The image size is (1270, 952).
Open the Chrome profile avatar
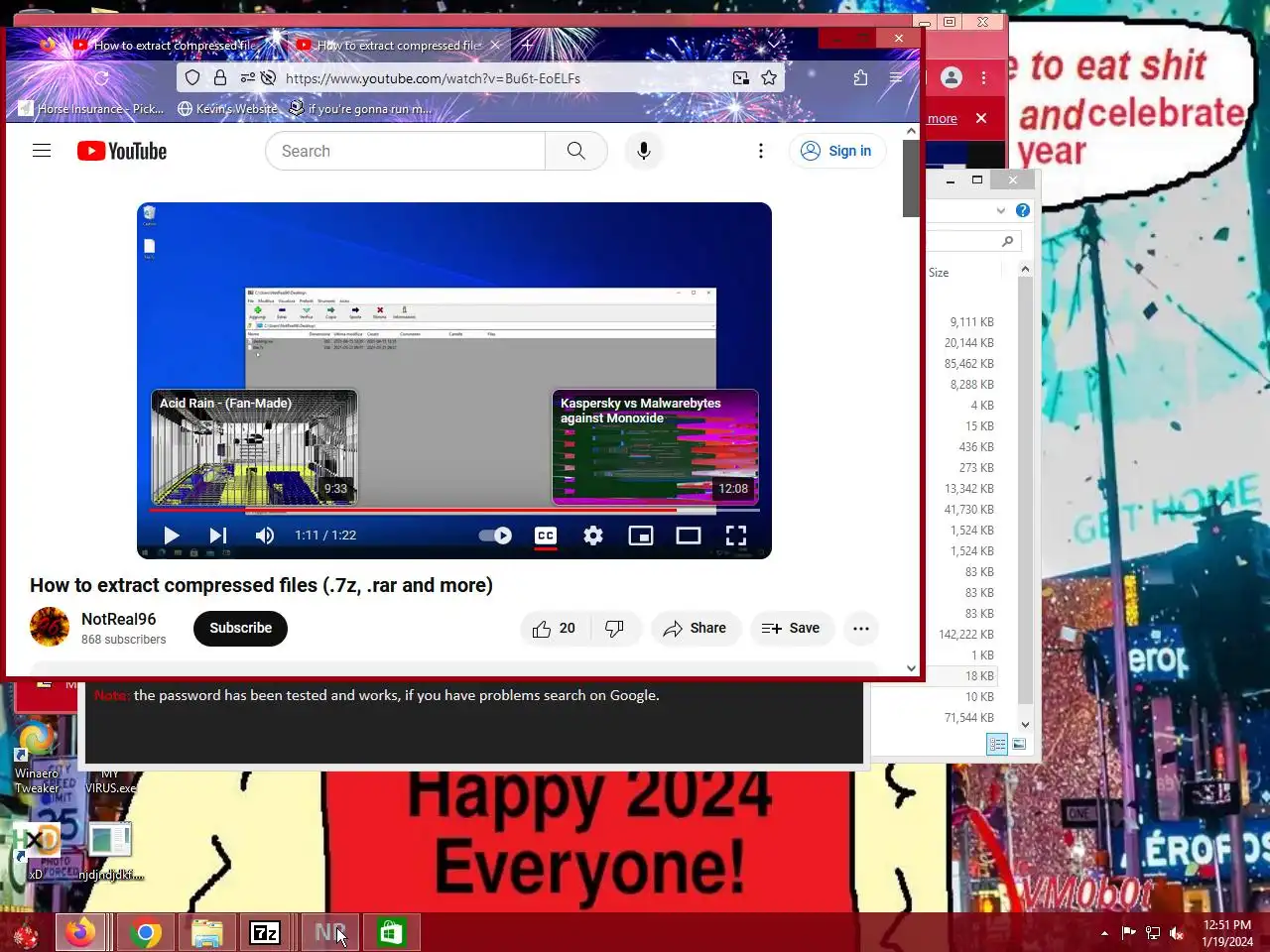click(952, 77)
